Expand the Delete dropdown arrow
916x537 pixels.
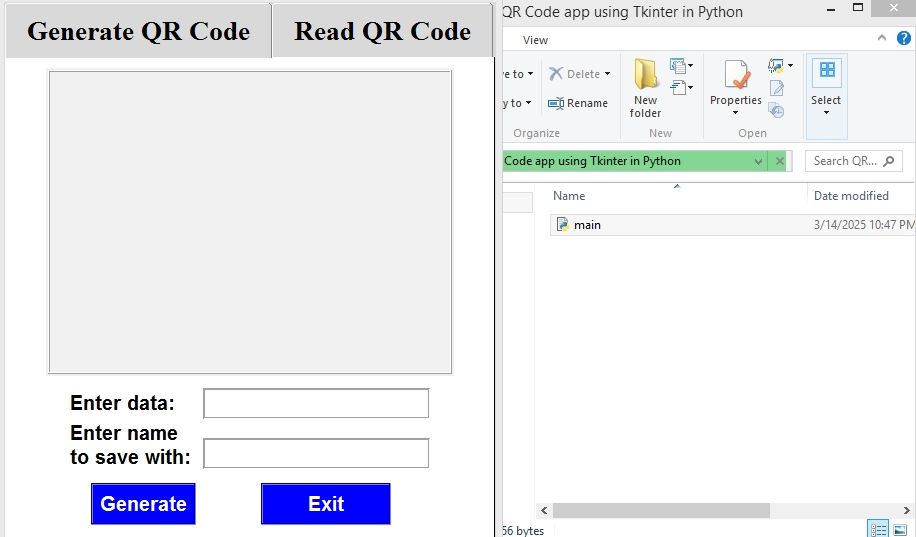pyautogui.click(x=608, y=74)
